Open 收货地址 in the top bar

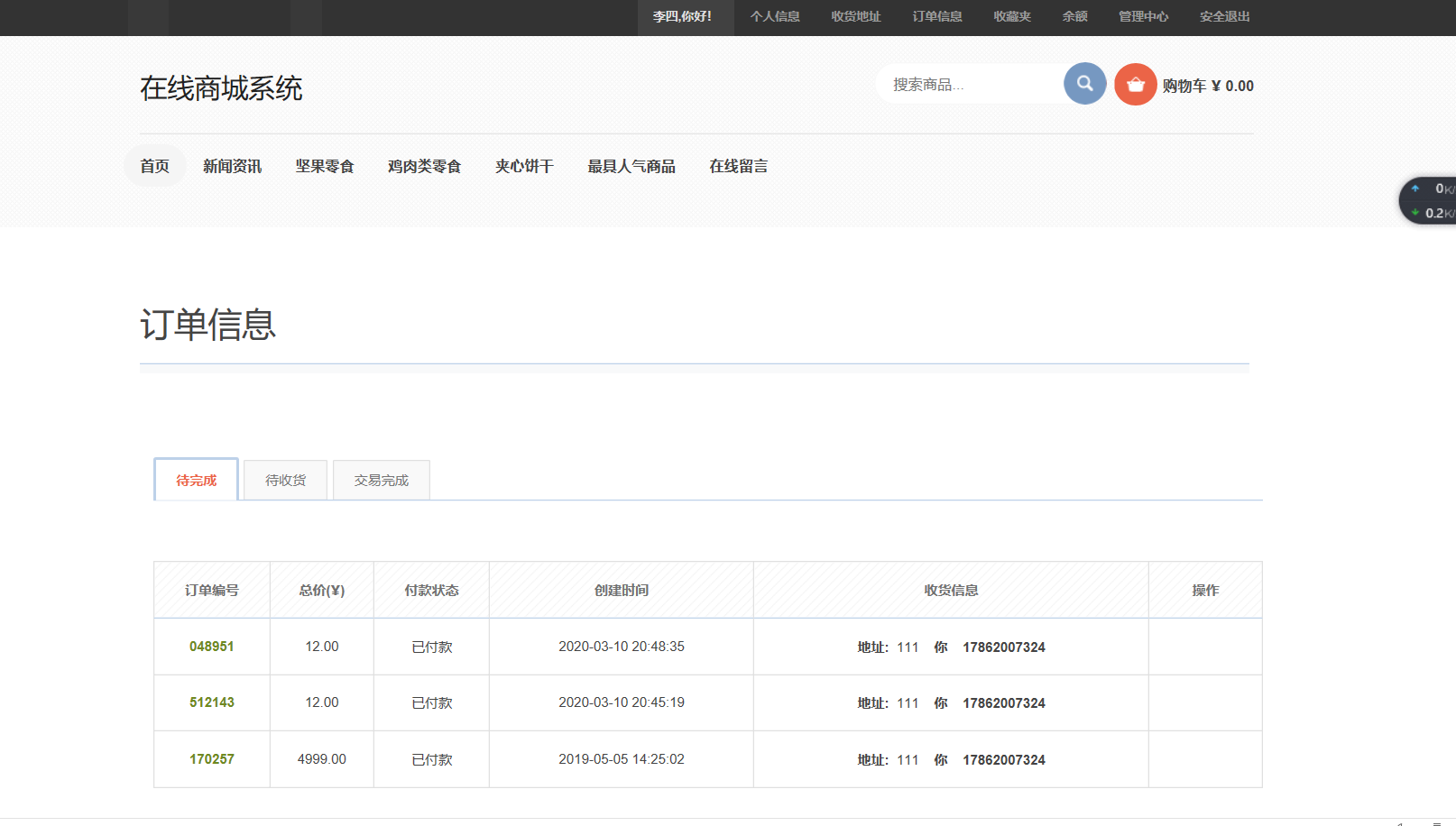click(x=855, y=16)
